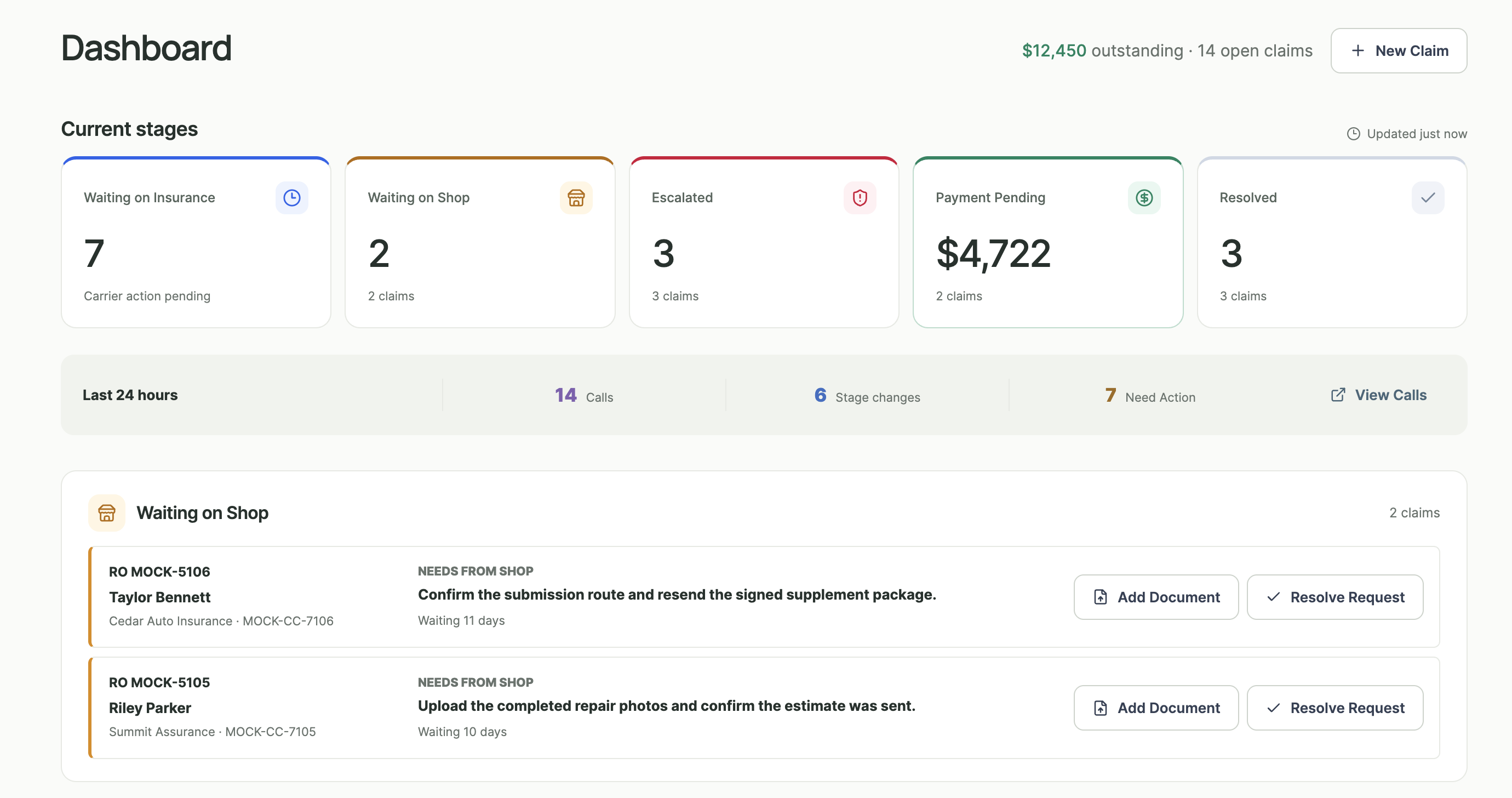1512x798 pixels.
Task: Click the 6 Stage changes statistic
Action: [867, 396]
